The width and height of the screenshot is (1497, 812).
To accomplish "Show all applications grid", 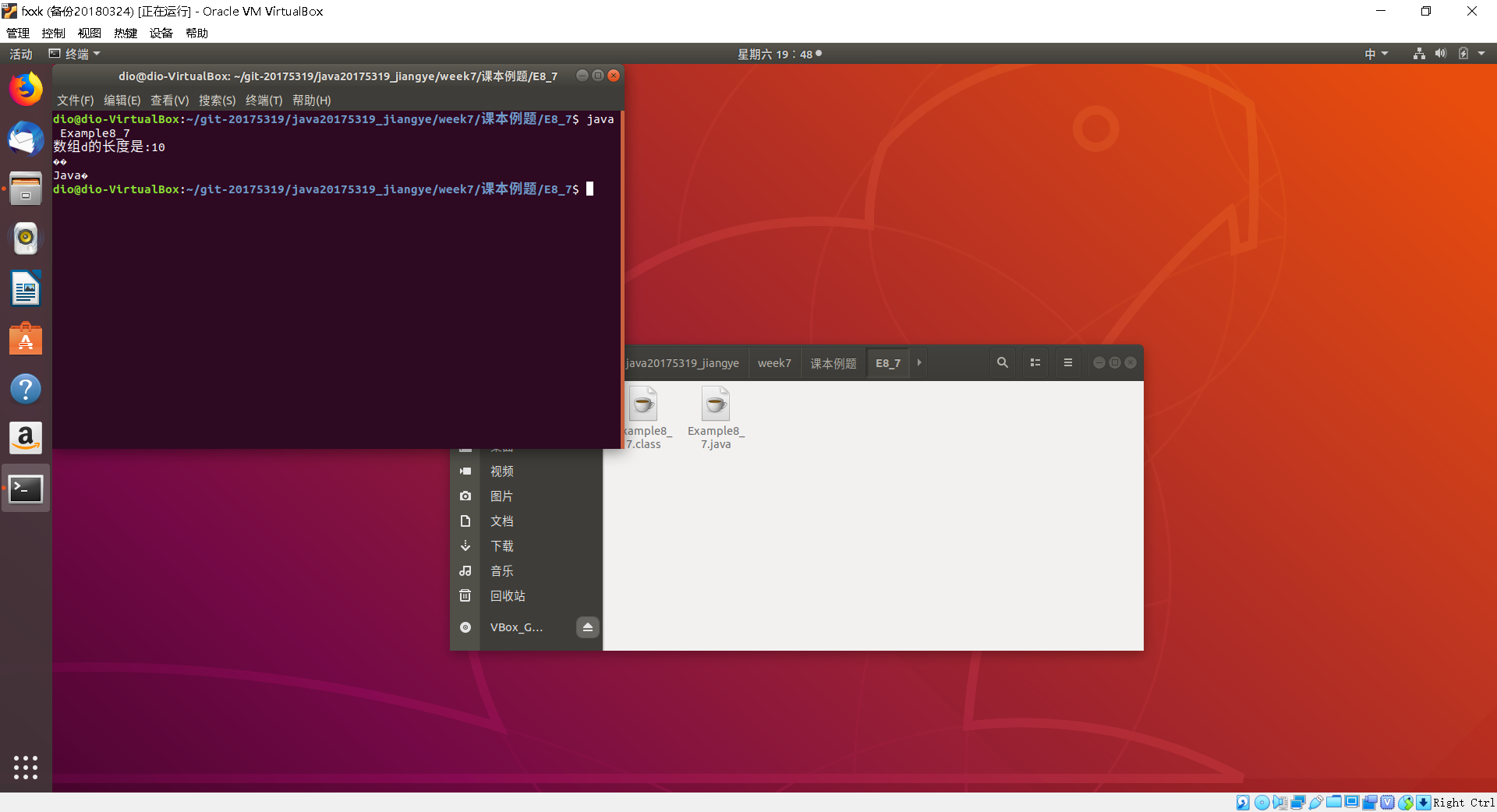I will (x=26, y=768).
